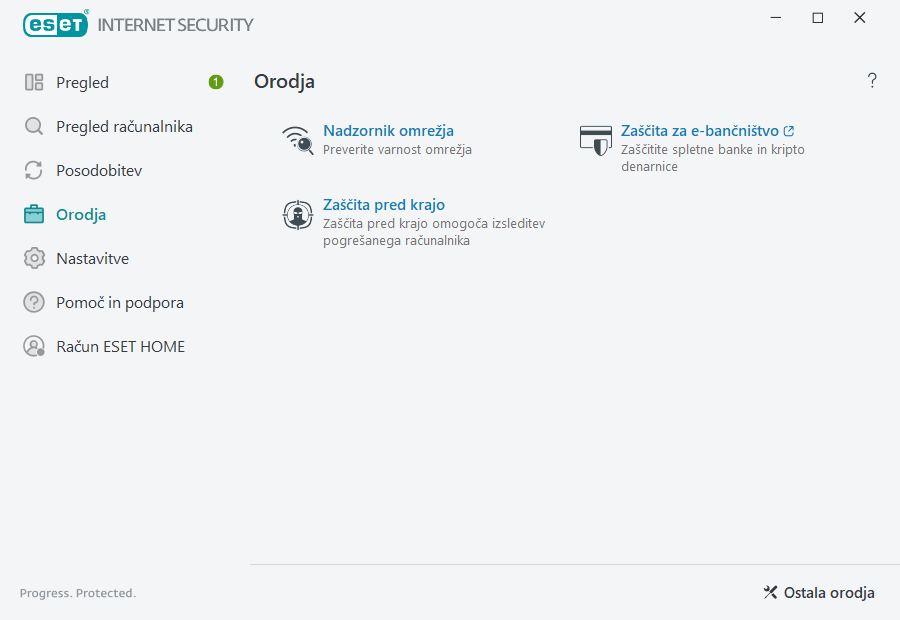The image size is (900, 620).
Task: Click the Posodobitev update icon
Action: (35, 170)
